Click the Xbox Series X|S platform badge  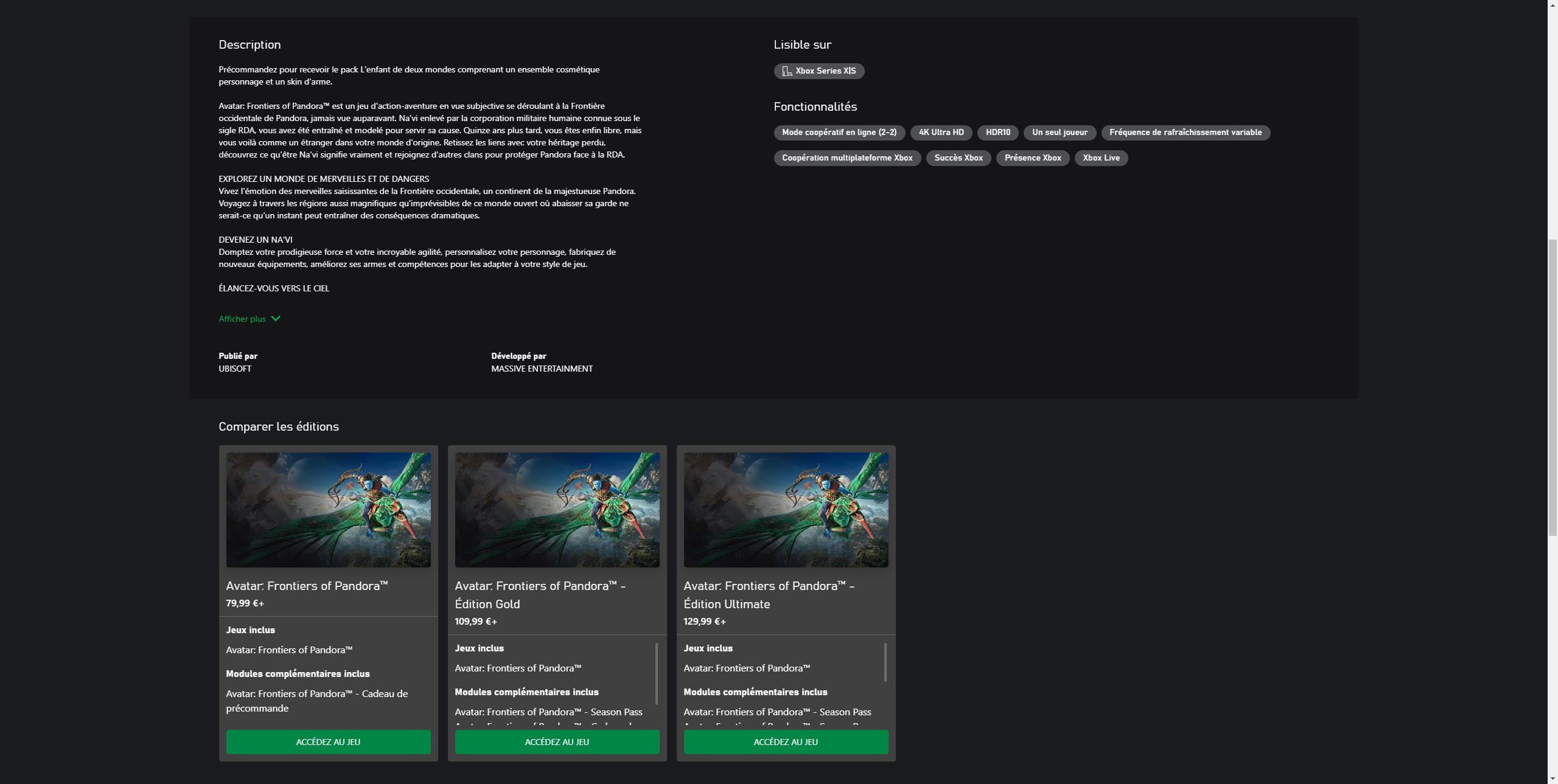tap(819, 71)
